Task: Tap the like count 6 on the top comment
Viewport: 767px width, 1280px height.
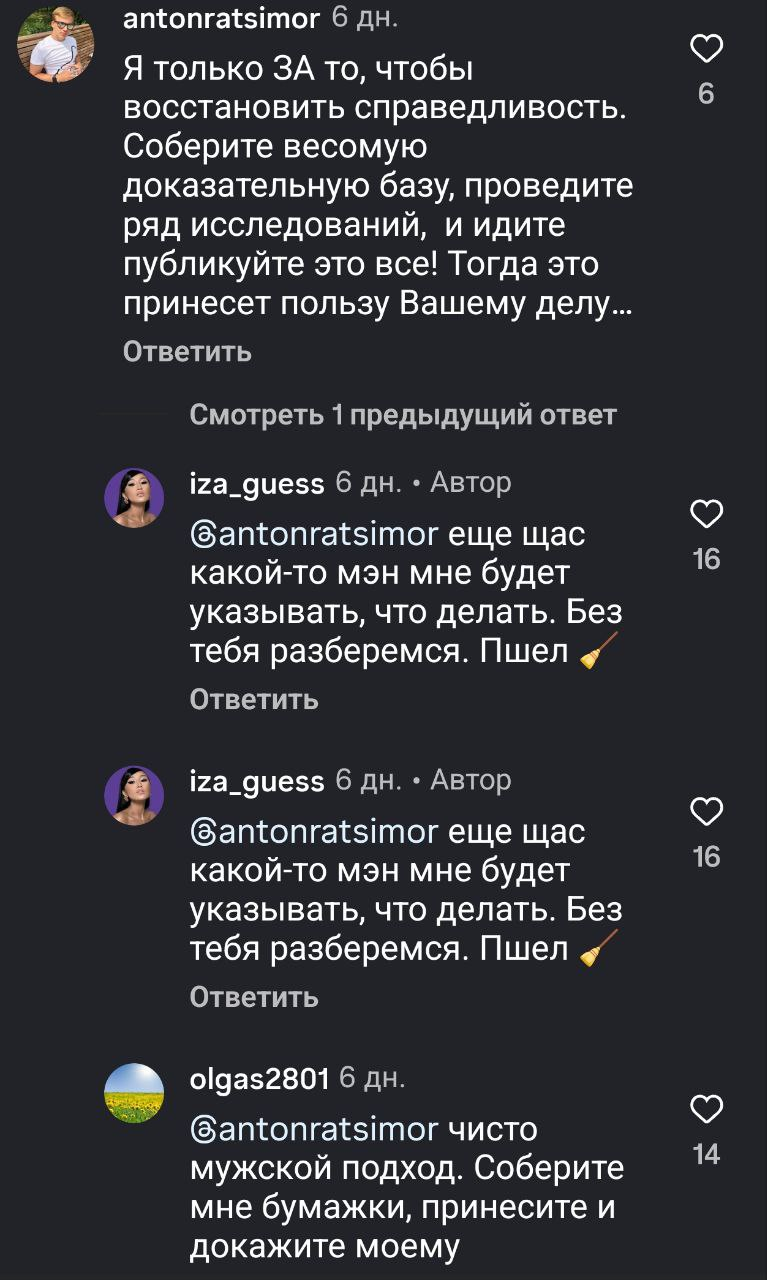Action: point(706,94)
